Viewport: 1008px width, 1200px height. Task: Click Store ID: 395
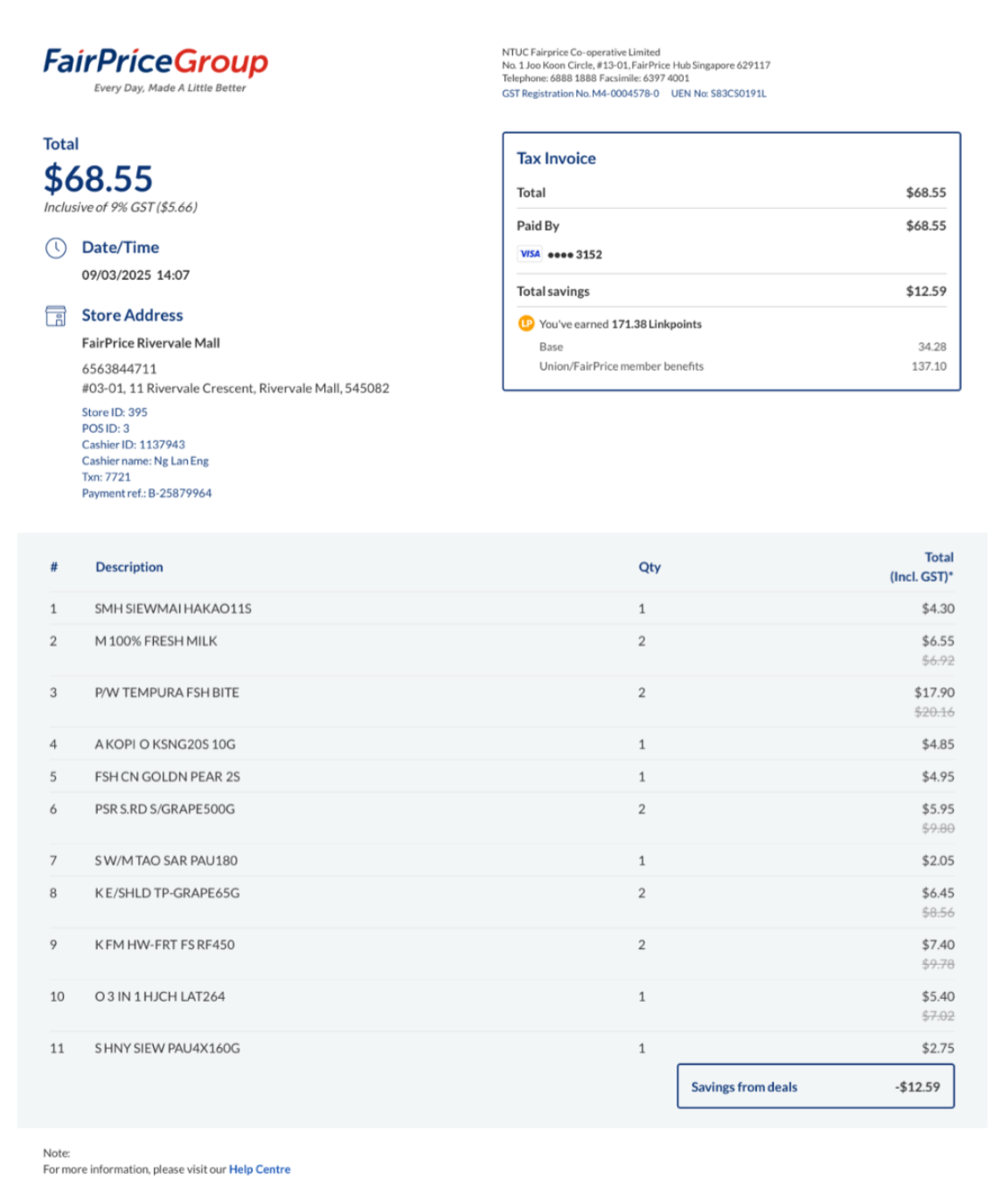[x=115, y=412]
